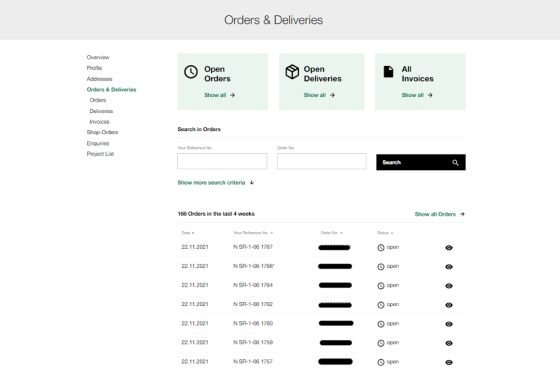Sort by Status column header
This screenshot has height=373, width=560.
[385, 233]
